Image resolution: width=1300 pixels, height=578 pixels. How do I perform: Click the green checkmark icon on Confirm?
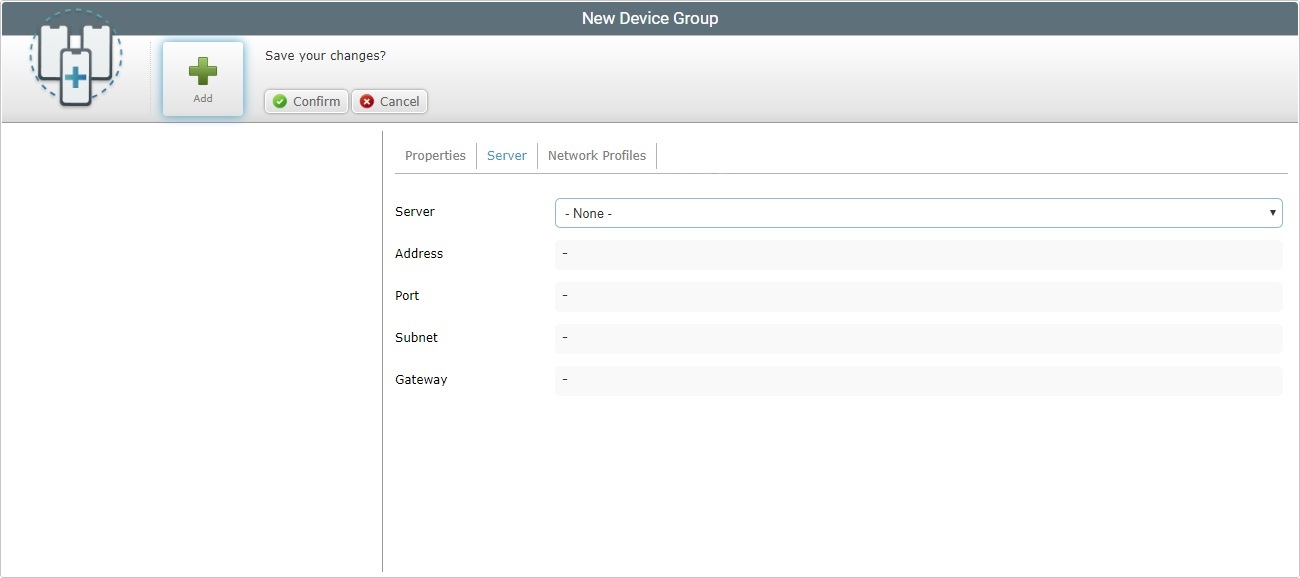click(279, 101)
